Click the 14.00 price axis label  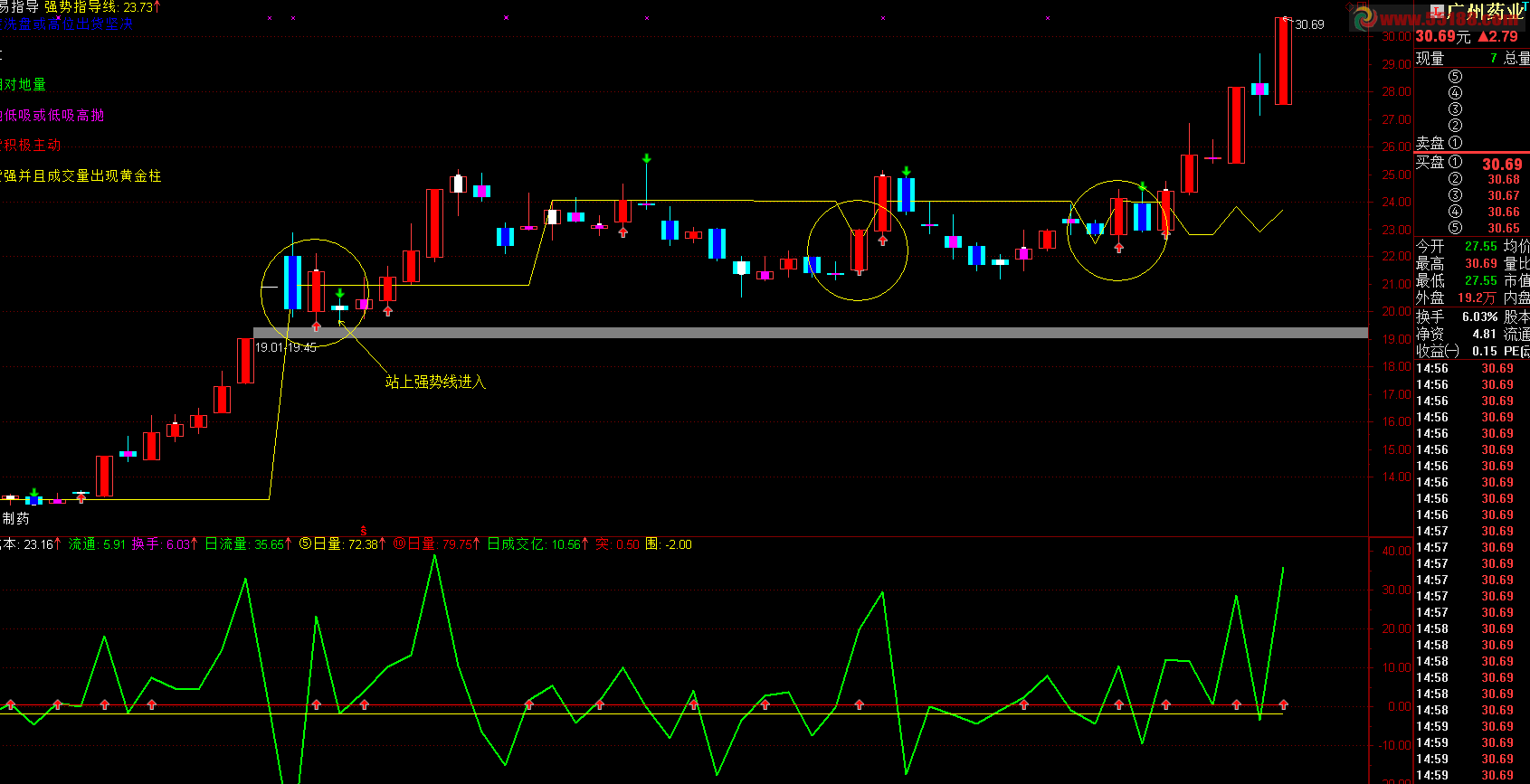click(x=1396, y=477)
